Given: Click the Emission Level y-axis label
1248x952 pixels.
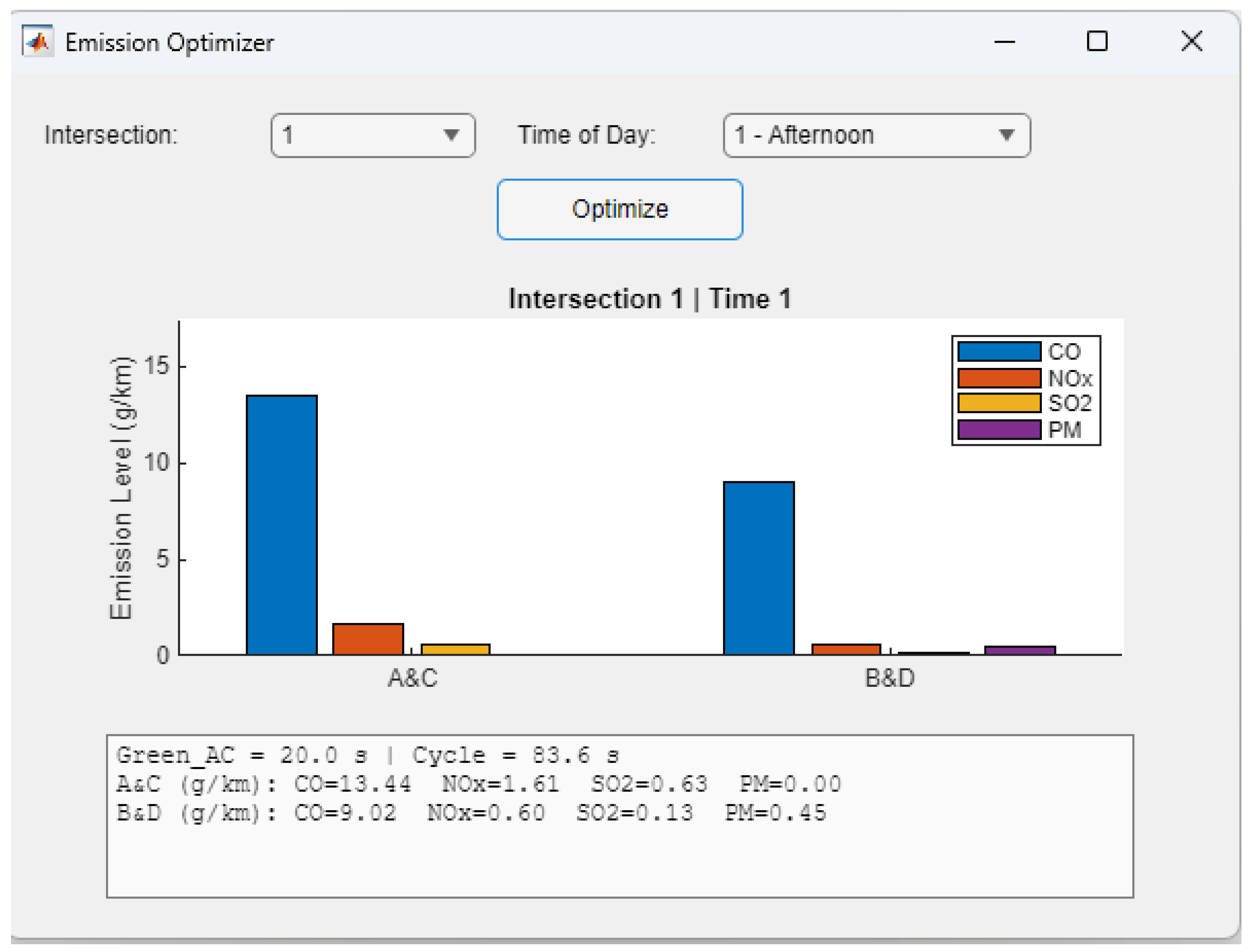Looking at the screenshot, I should click(121, 489).
